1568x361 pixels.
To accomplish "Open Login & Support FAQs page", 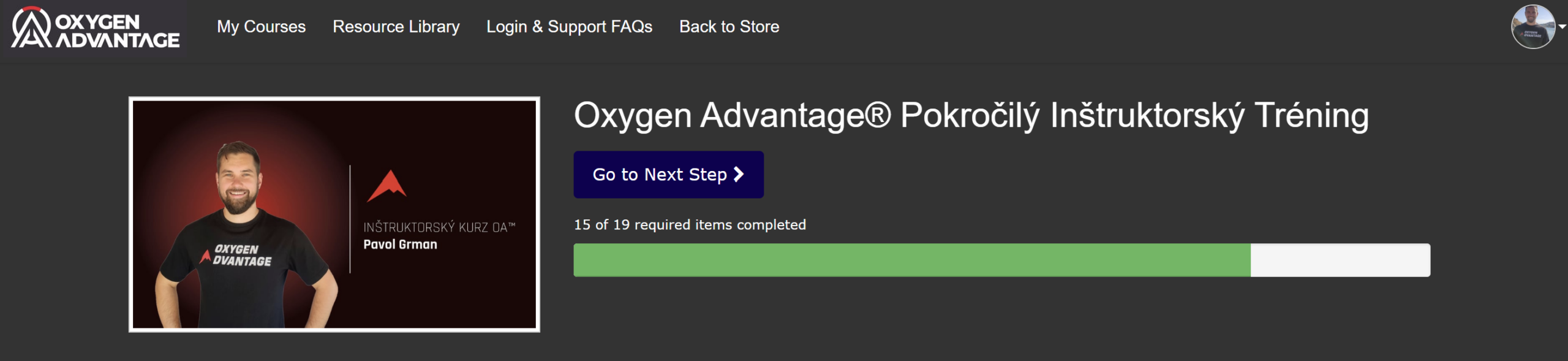I will click(569, 27).
